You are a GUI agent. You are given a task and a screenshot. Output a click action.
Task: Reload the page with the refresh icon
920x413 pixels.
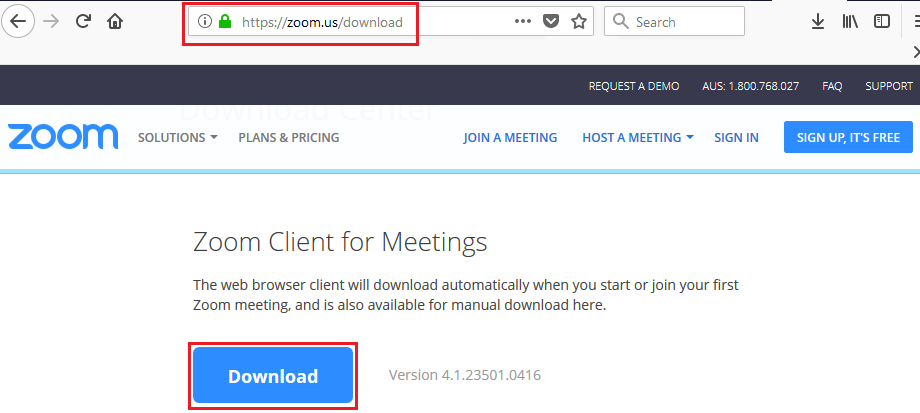coord(84,21)
